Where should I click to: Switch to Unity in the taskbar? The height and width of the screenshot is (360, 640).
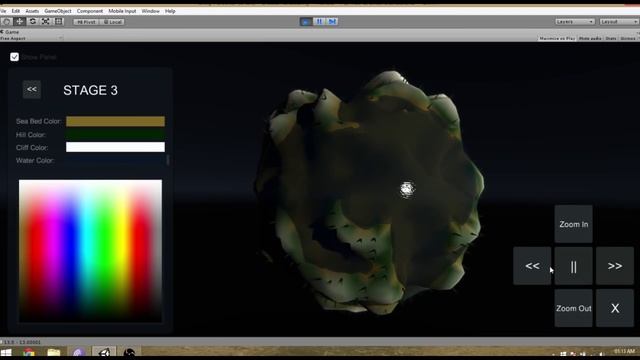point(104,352)
